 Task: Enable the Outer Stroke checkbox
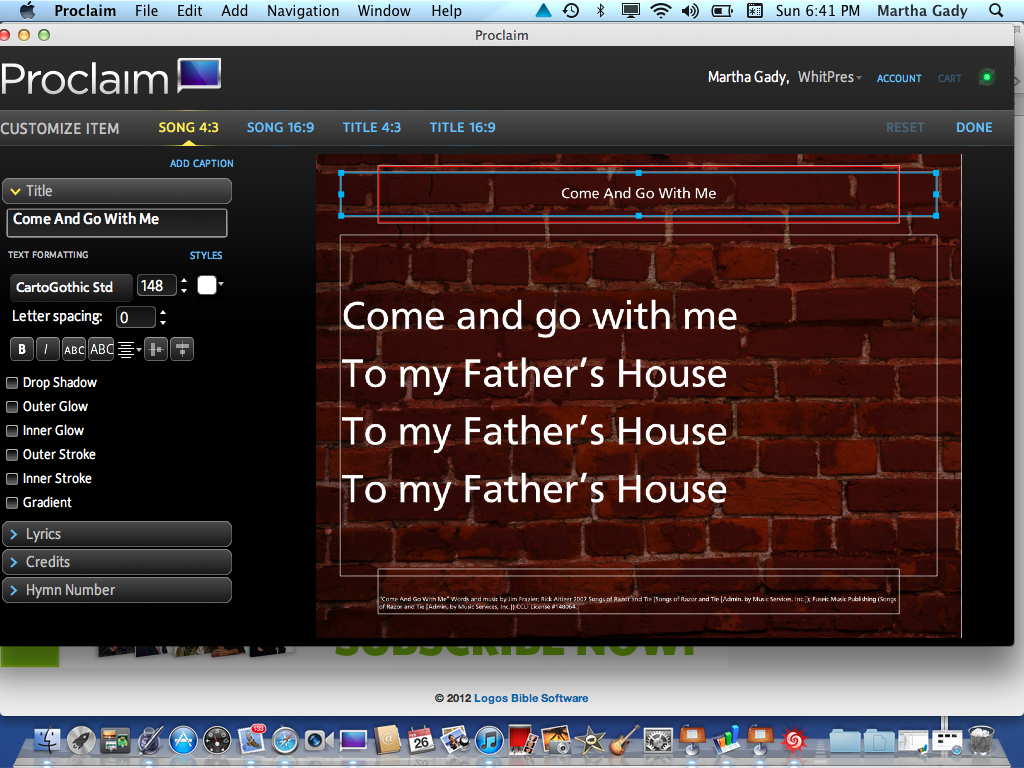pyautogui.click(x=12, y=455)
